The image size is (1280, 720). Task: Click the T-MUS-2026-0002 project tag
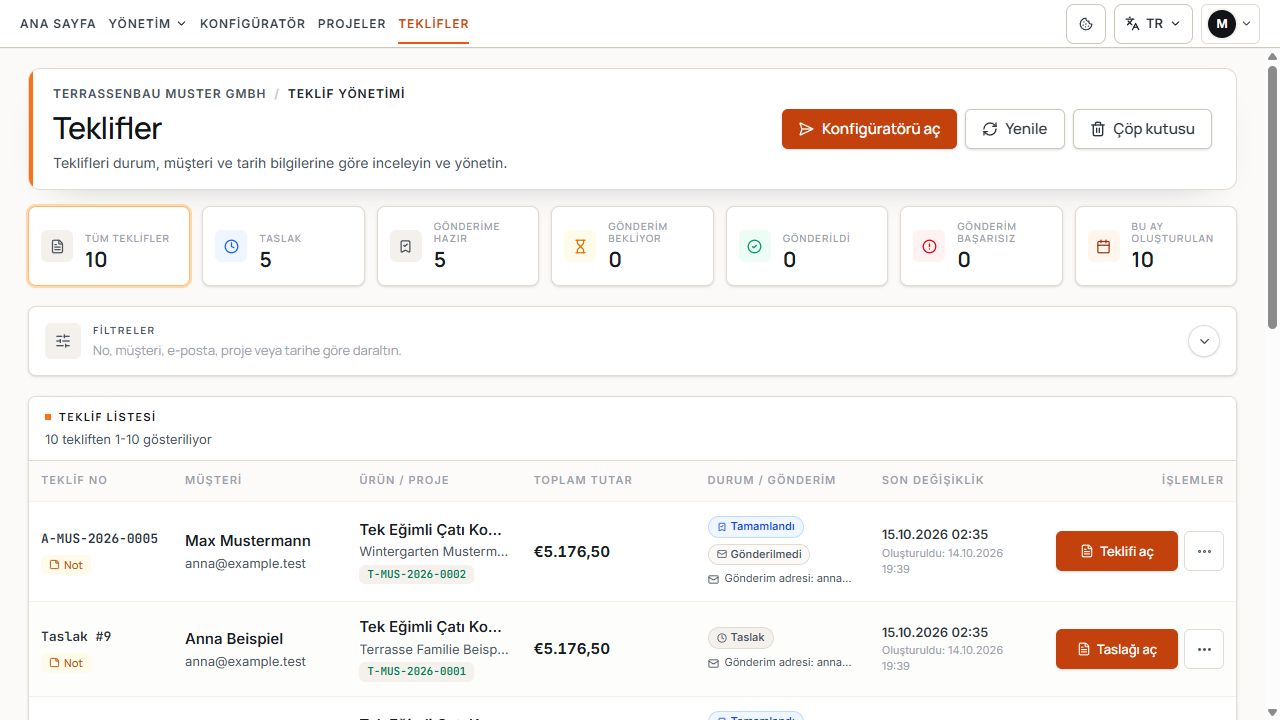[417, 574]
